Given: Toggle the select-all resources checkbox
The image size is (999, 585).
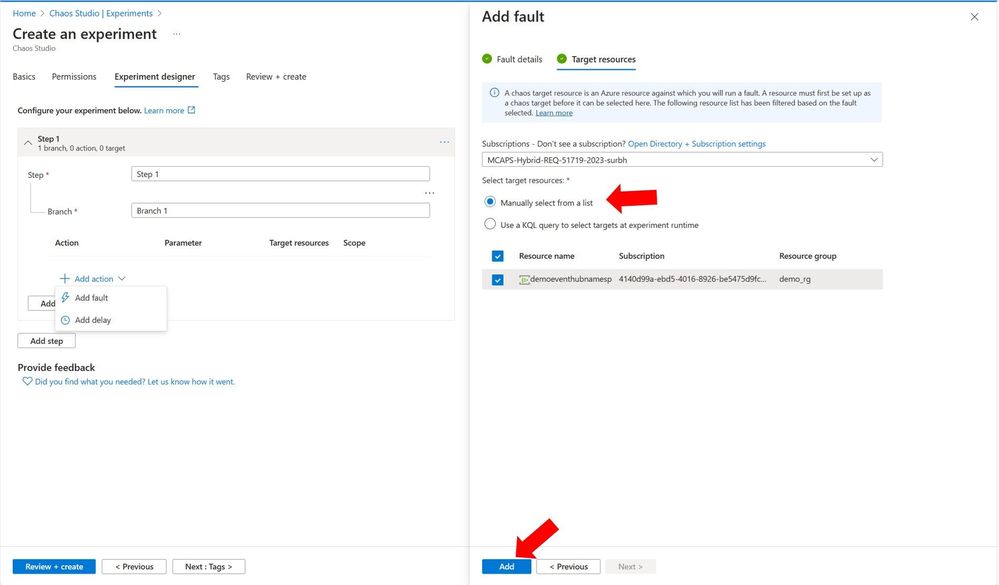Looking at the screenshot, I should (x=498, y=256).
